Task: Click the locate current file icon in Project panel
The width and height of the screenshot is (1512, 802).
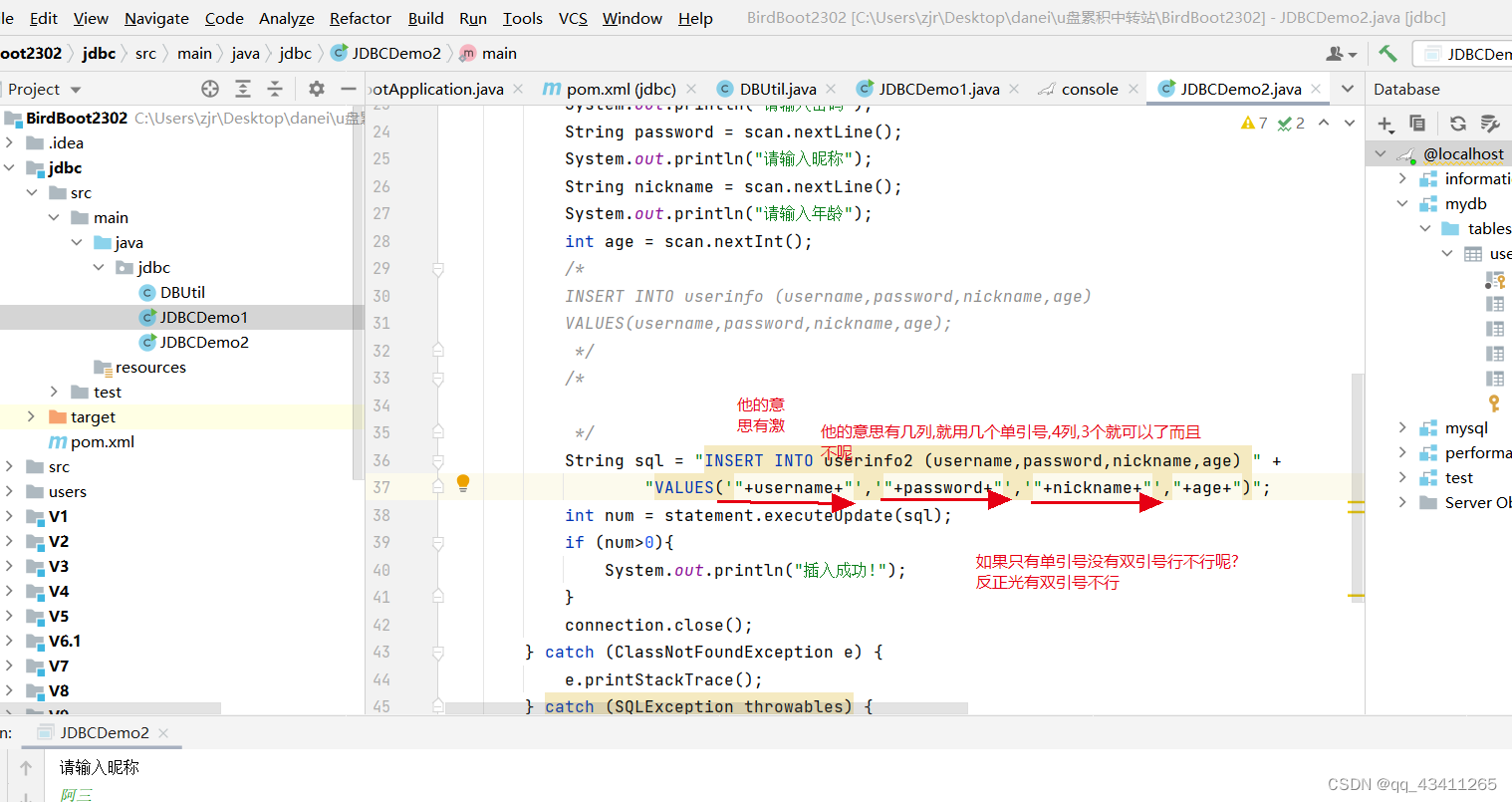Action: [x=210, y=89]
